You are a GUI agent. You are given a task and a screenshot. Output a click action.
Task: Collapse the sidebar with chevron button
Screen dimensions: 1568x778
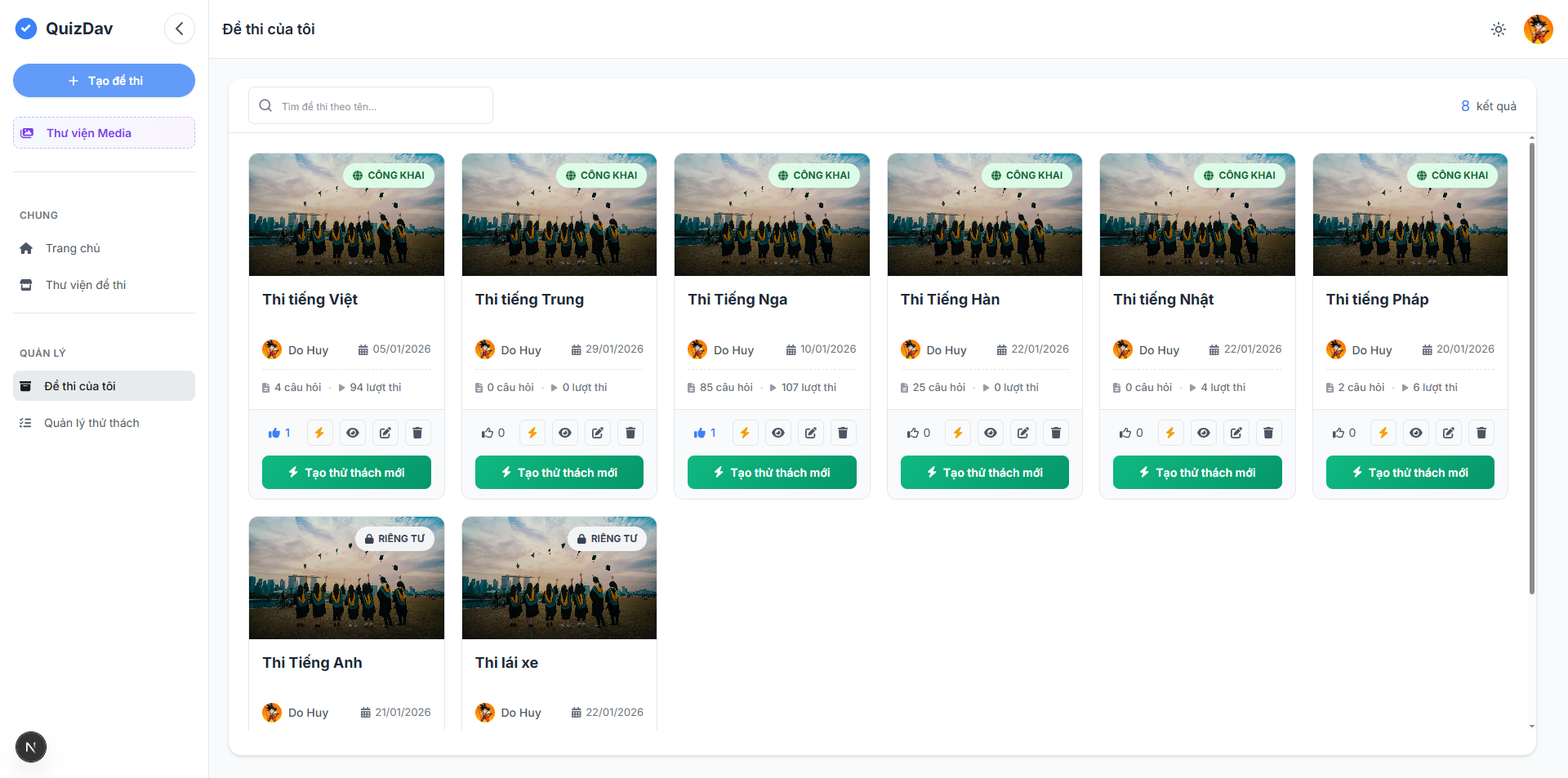click(180, 29)
